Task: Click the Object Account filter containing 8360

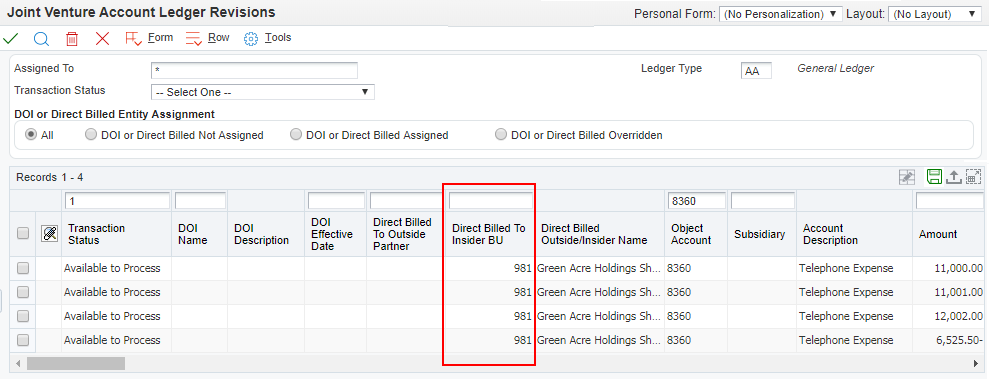Action: click(696, 201)
